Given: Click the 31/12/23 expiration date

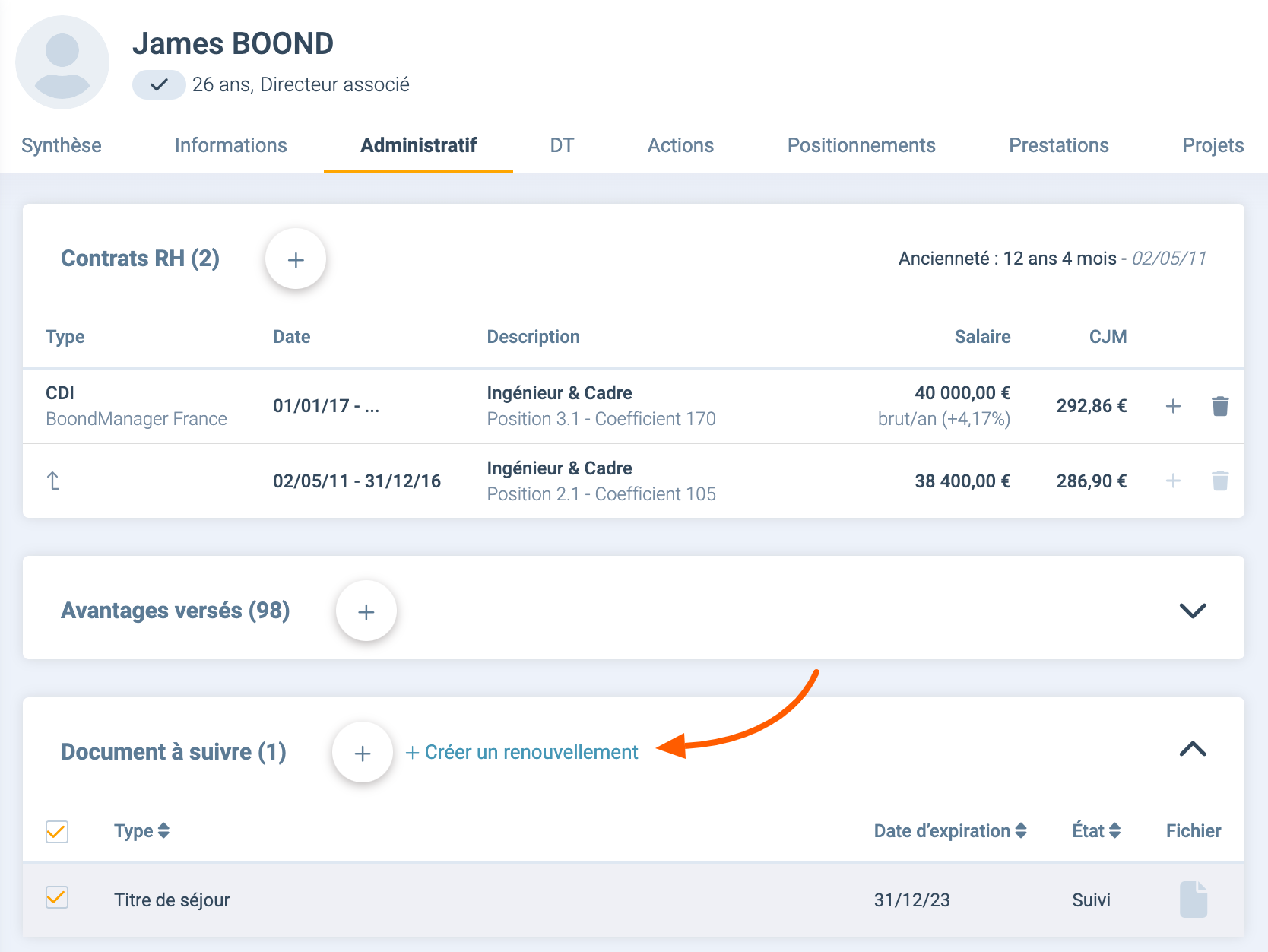Looking at the screenshot, I should pyautogui.click(x=912, y=900).
